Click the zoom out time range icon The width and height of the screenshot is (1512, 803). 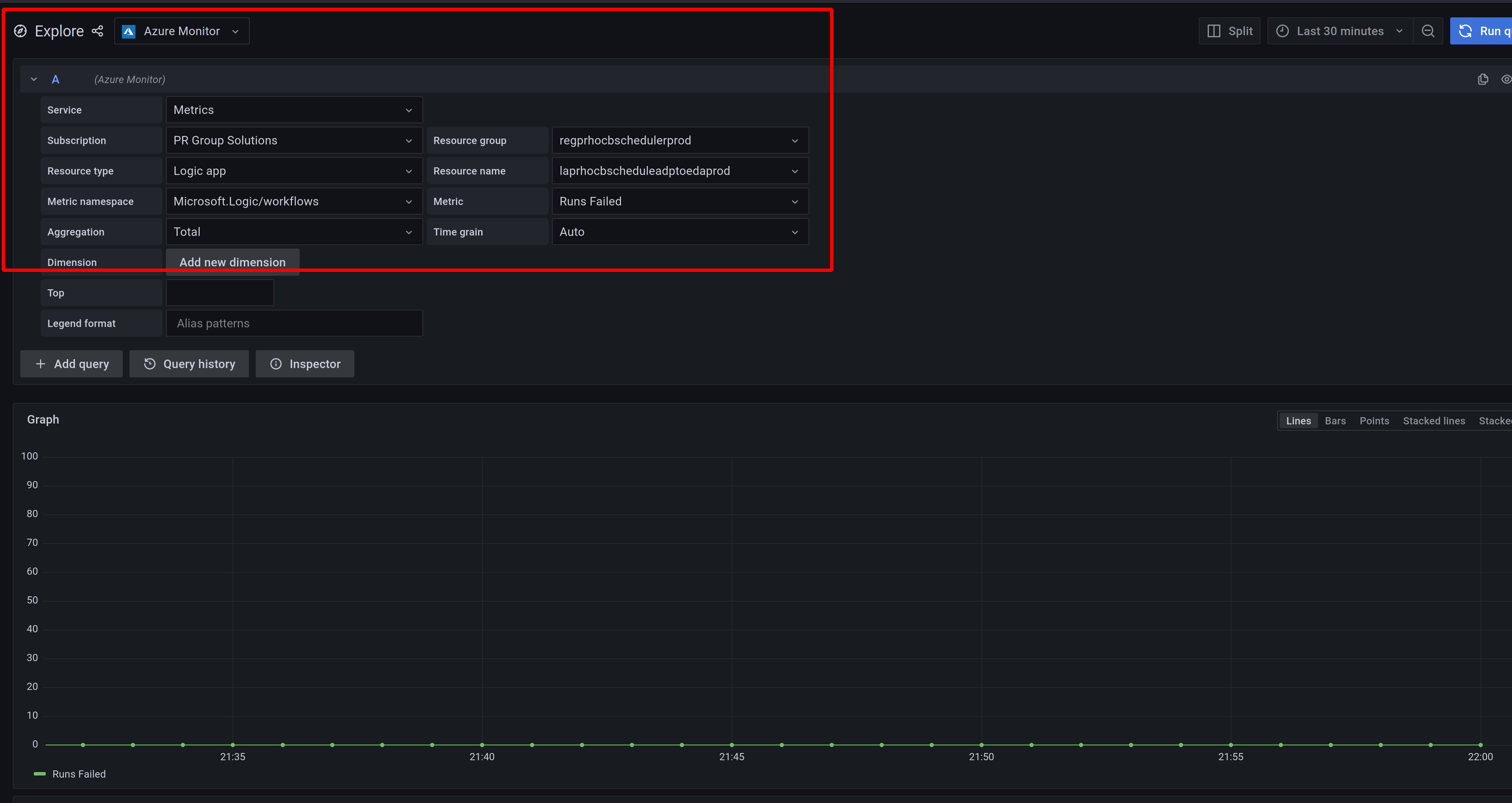coord(1428,31)
